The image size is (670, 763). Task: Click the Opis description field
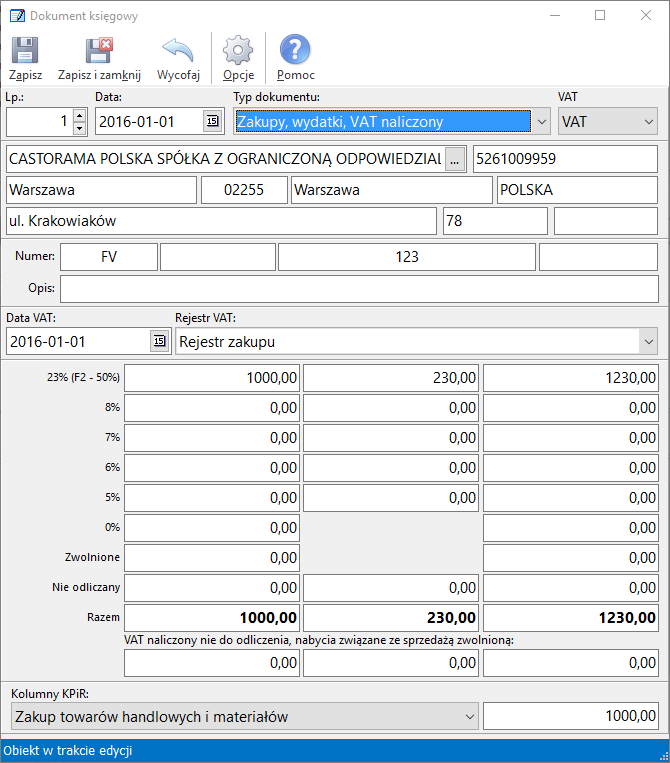click(358, 288)
